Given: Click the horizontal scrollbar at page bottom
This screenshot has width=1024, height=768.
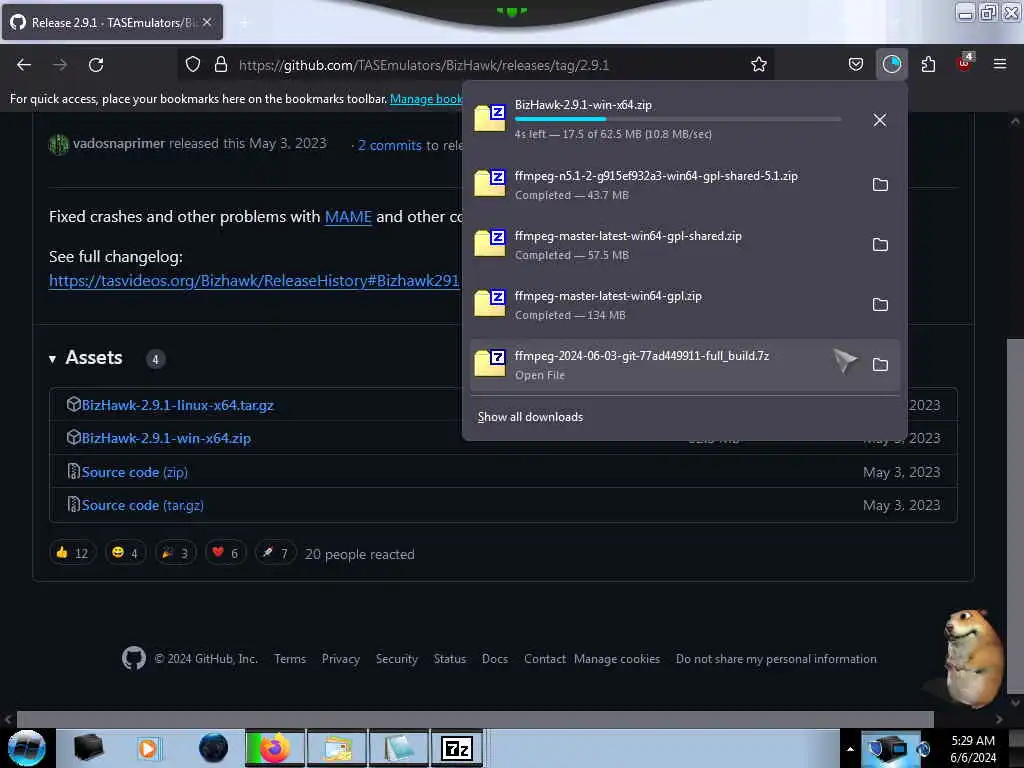Looking at the screenshot, I should (x=475, y=718).
